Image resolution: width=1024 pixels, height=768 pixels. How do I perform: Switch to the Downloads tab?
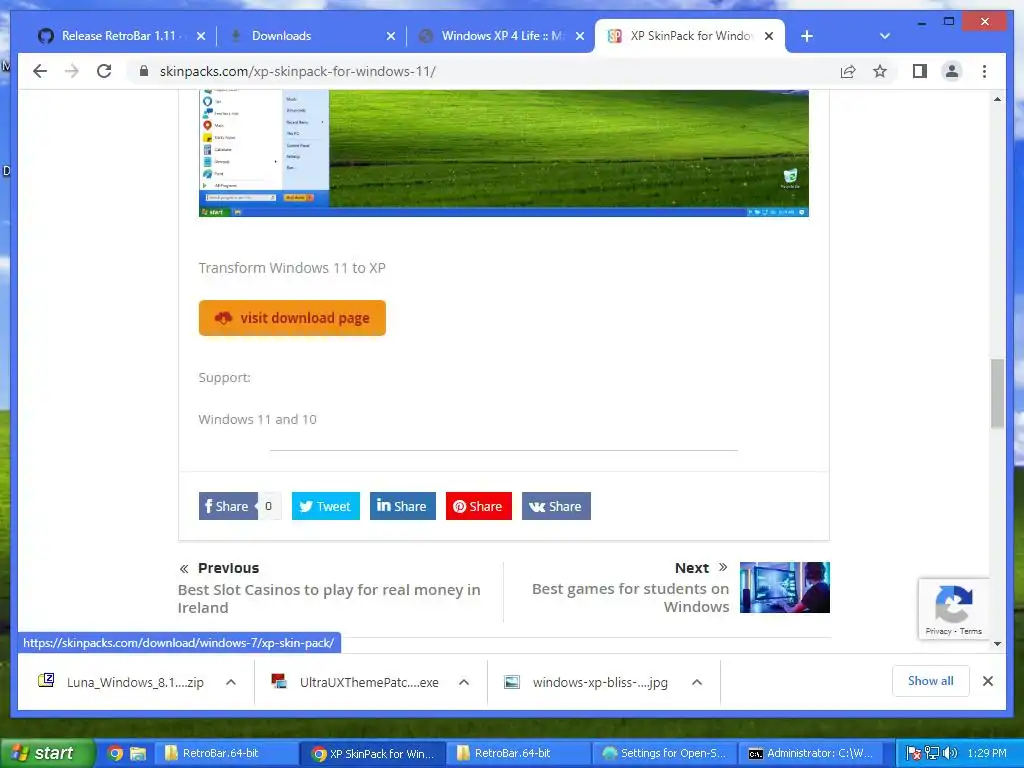(x=311, y=36)
